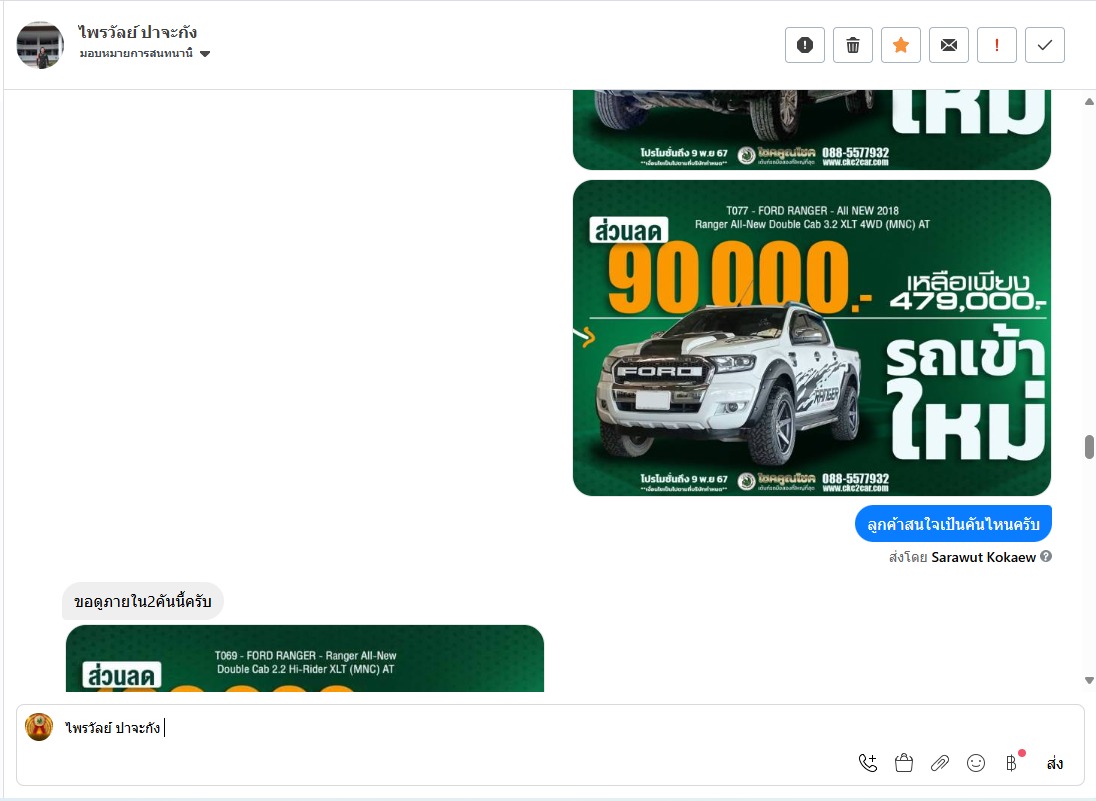Screen dimensions: 1096x801
Task: Flag conversation as priority with the red exclamation
Action: click(997, 45)
